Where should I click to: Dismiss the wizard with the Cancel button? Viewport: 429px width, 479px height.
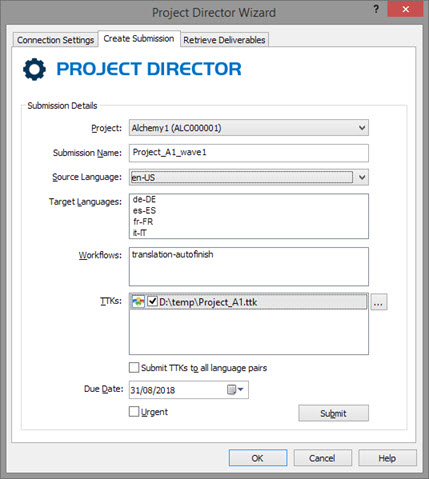(322, 458)
